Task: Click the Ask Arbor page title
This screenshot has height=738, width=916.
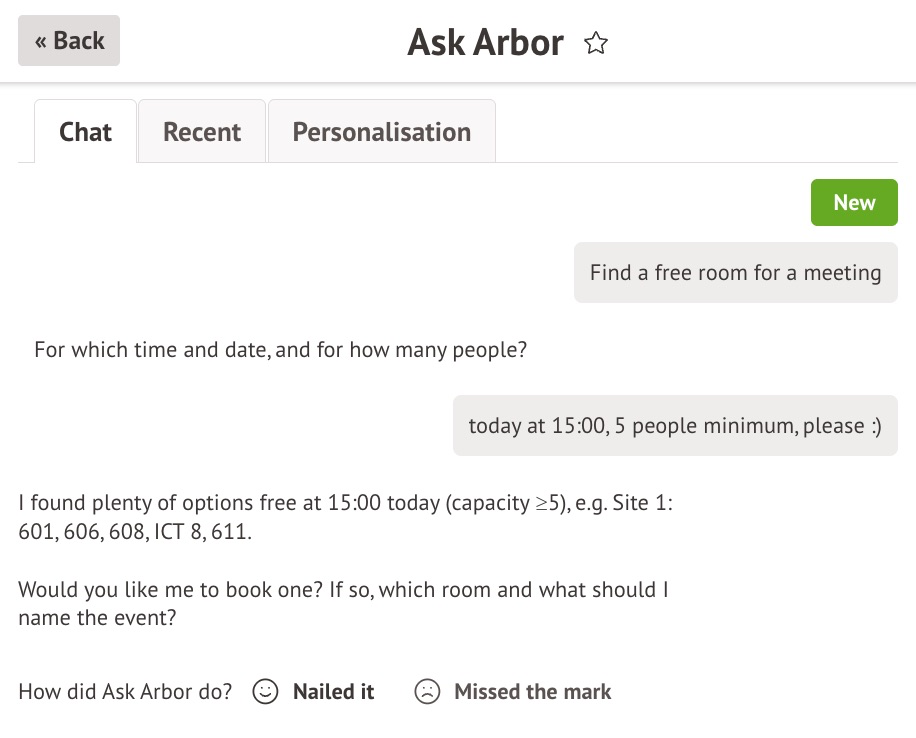Action: pos(485,43)
